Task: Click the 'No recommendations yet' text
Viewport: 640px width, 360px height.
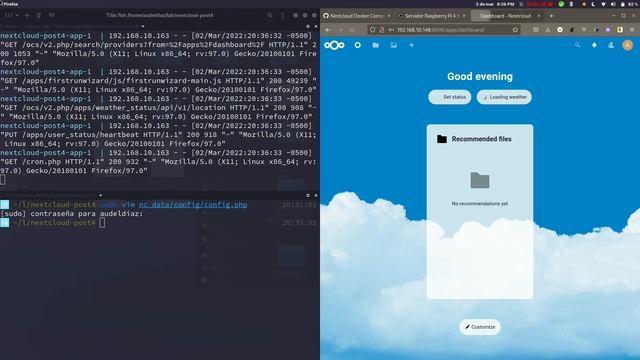Action: (480, 203)
